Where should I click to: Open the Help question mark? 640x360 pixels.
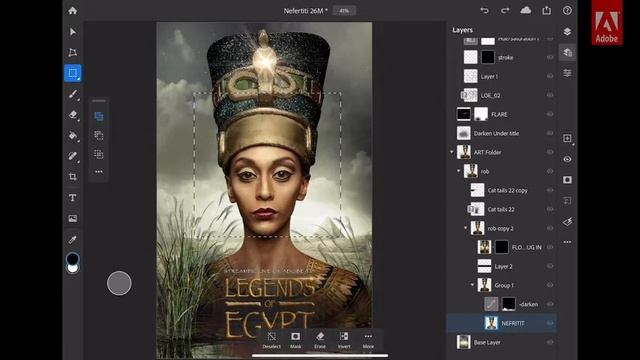(x=567, y=11)
